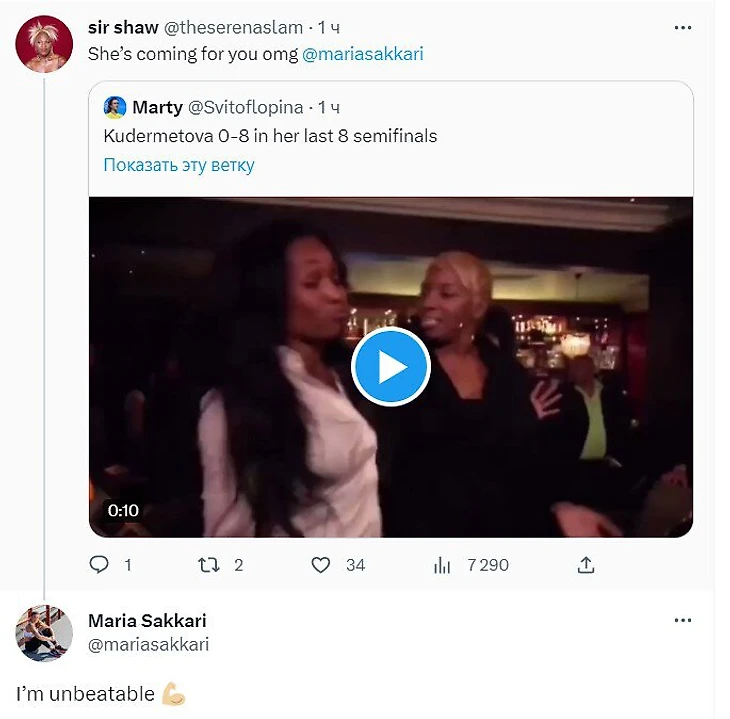730x719 pixels.
Task: Click the @mariasakkari handle under name
Action: tap(148, 645)
